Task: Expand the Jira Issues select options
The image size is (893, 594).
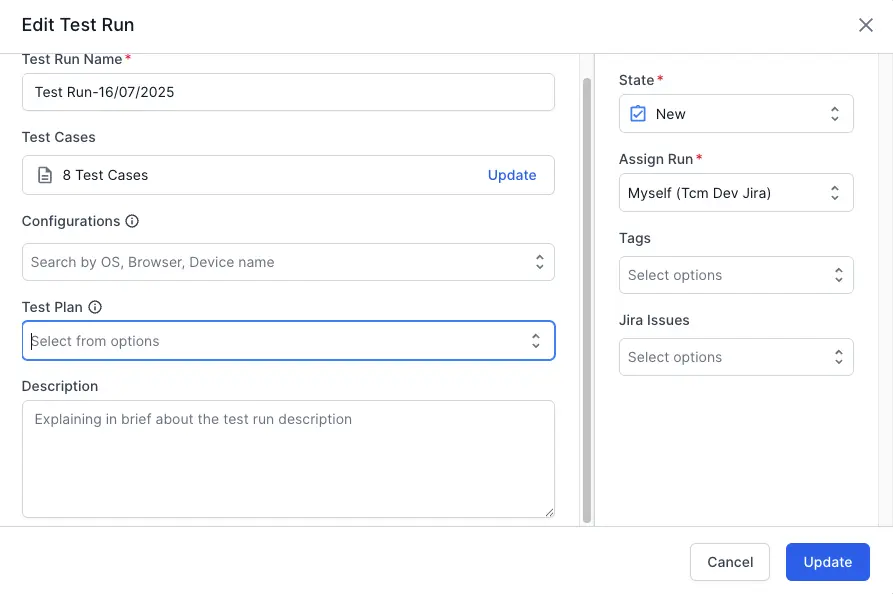Action: click(x=736, y=357)
